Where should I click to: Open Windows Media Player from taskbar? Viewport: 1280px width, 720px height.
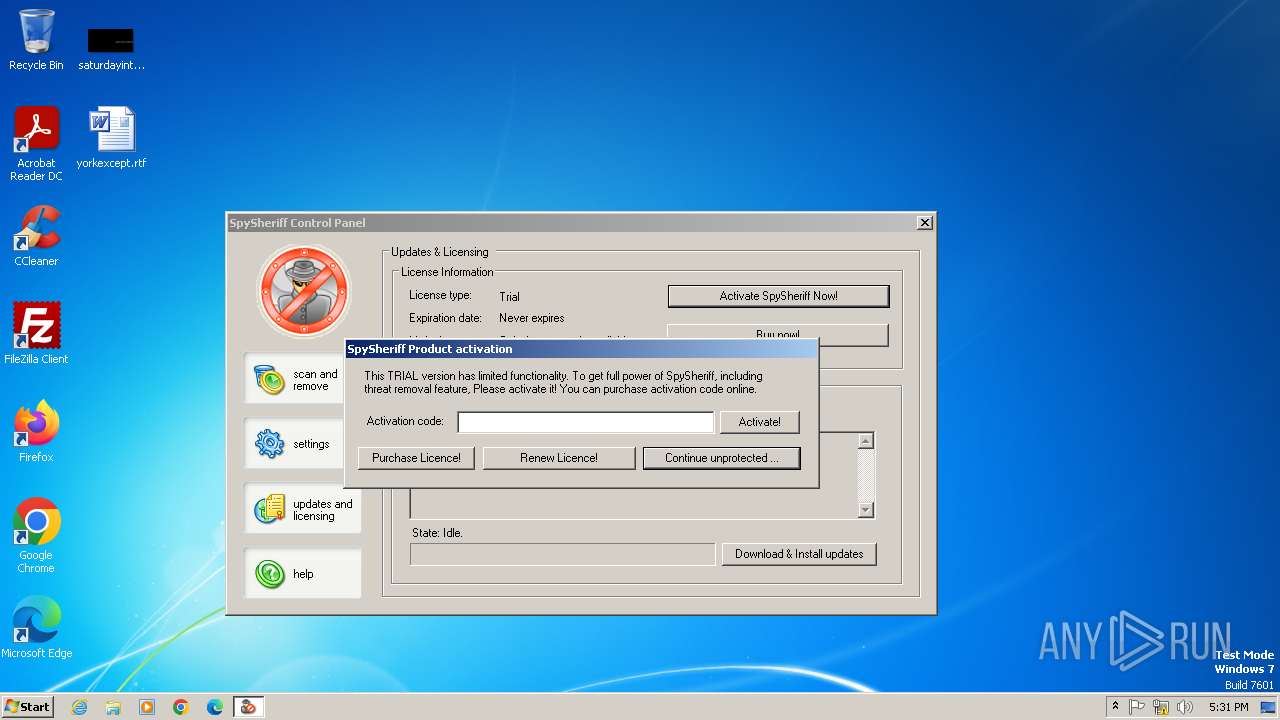coord(147,707)
